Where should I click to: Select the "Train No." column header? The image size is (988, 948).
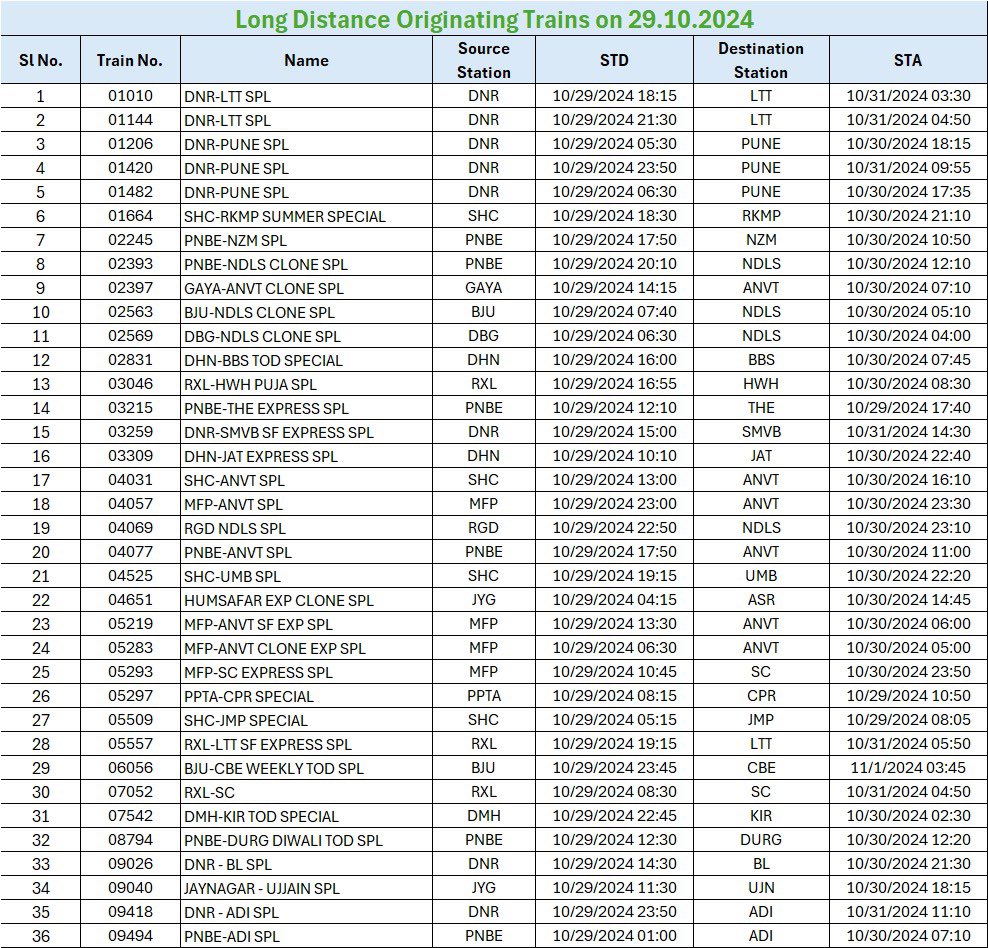click(x=130, y=60)
